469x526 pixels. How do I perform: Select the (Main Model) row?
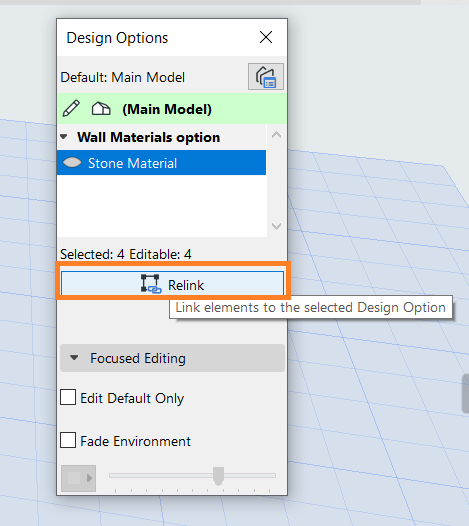coord(172,109)
